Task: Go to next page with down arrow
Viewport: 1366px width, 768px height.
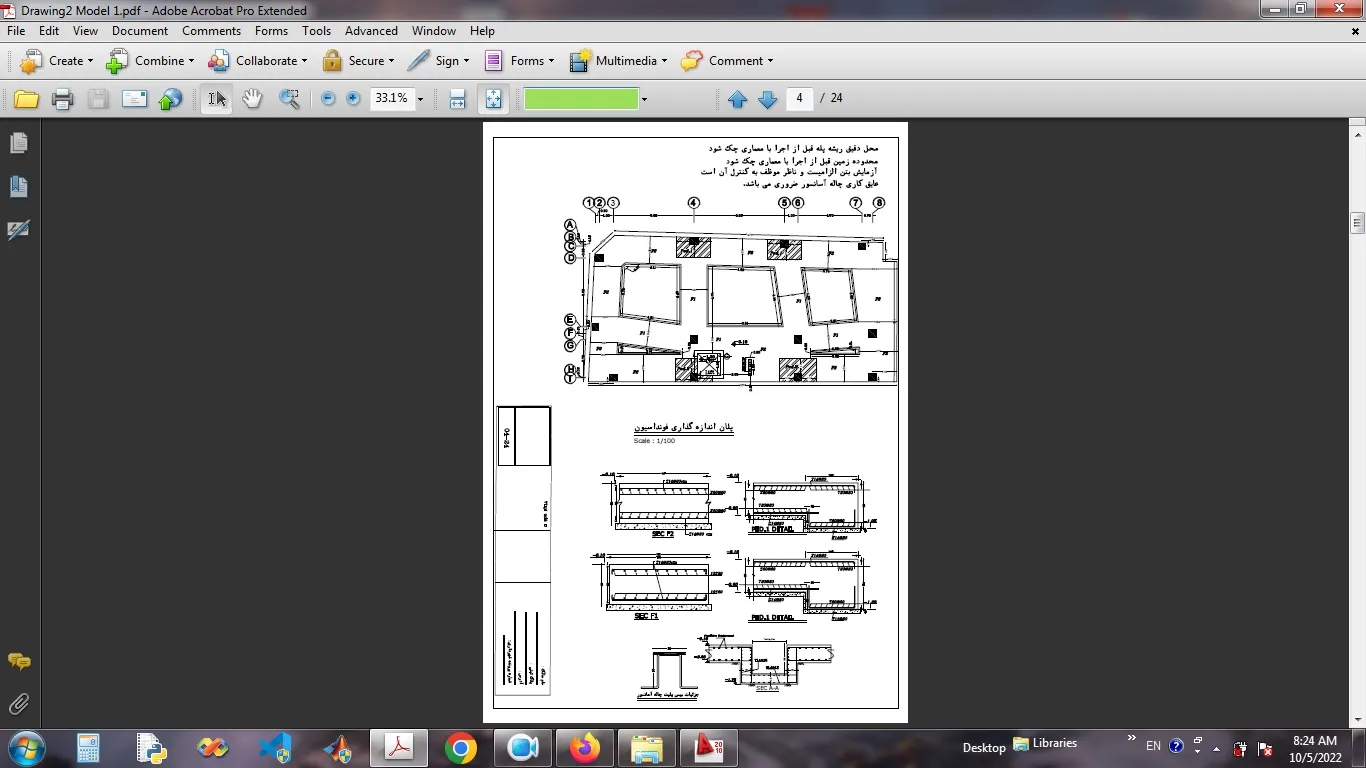Action: [x=767, y=99]
